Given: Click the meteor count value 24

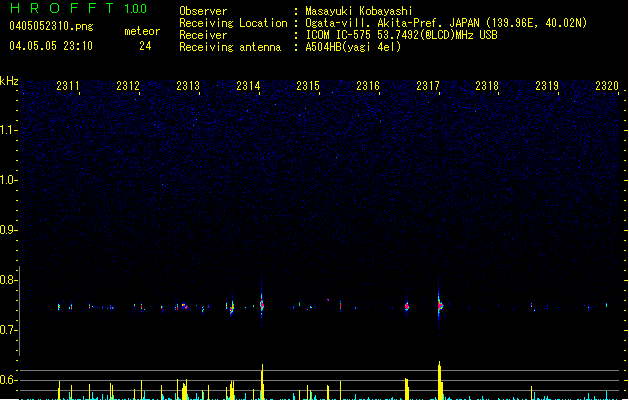Looking at the screenshot, I should pos(145,46).
